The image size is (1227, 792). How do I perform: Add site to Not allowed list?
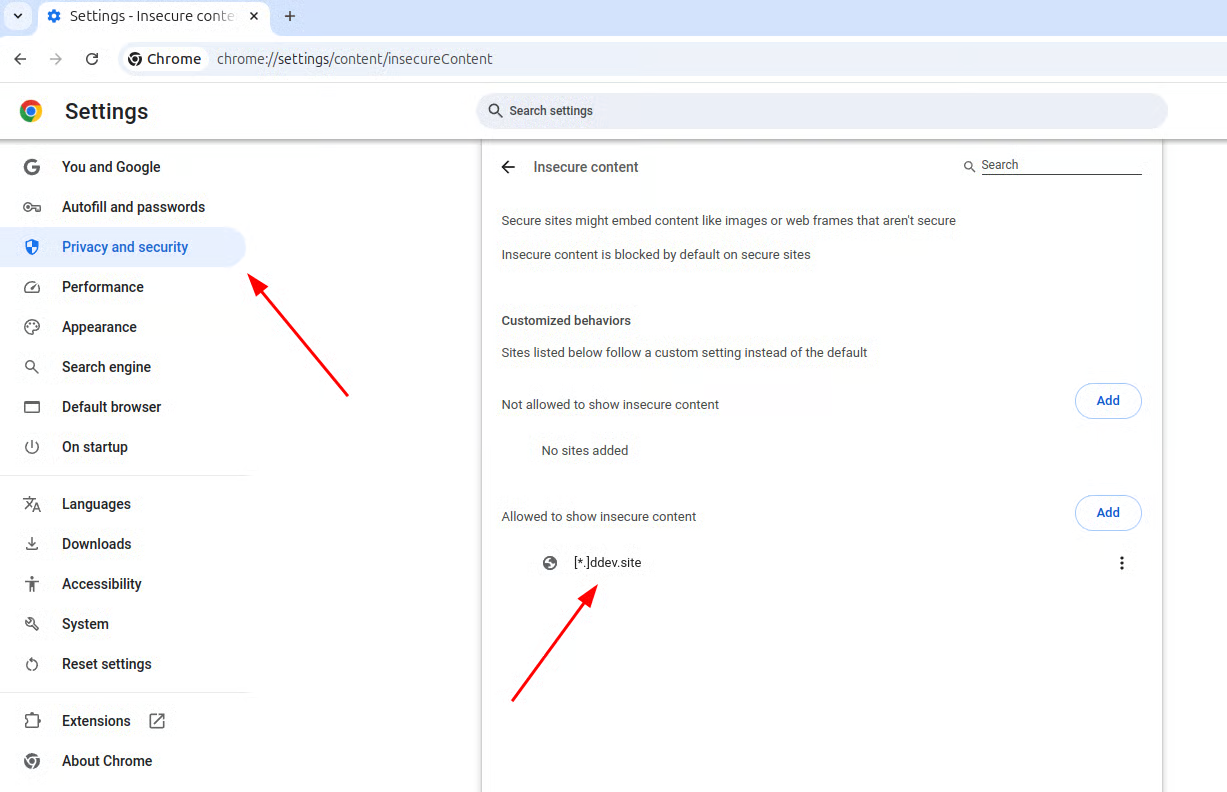point(1108,401)
